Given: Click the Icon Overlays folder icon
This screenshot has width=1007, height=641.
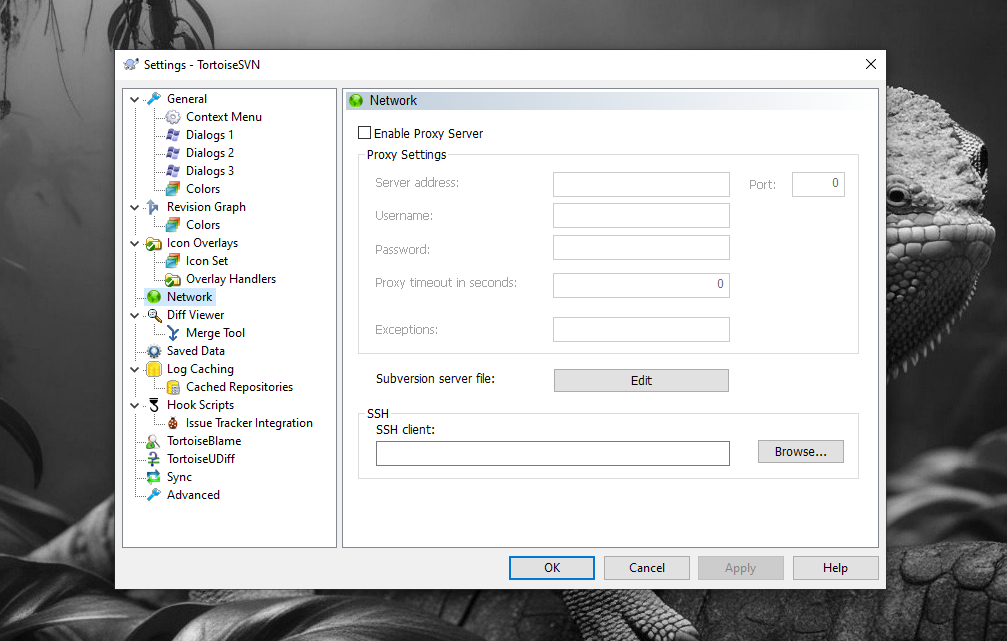Looking at the screenshot, I should (x=154, y=243).
